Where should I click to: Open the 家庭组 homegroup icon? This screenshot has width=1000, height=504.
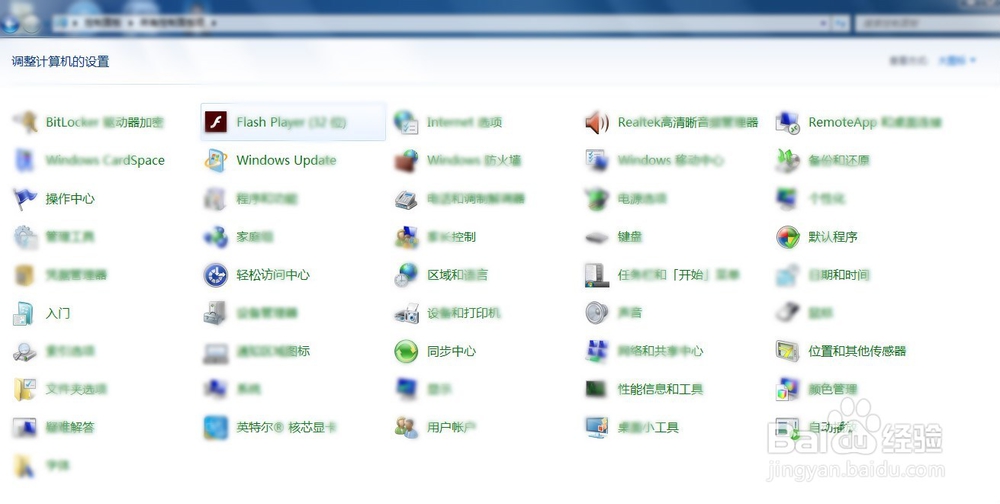coord(216,237)
